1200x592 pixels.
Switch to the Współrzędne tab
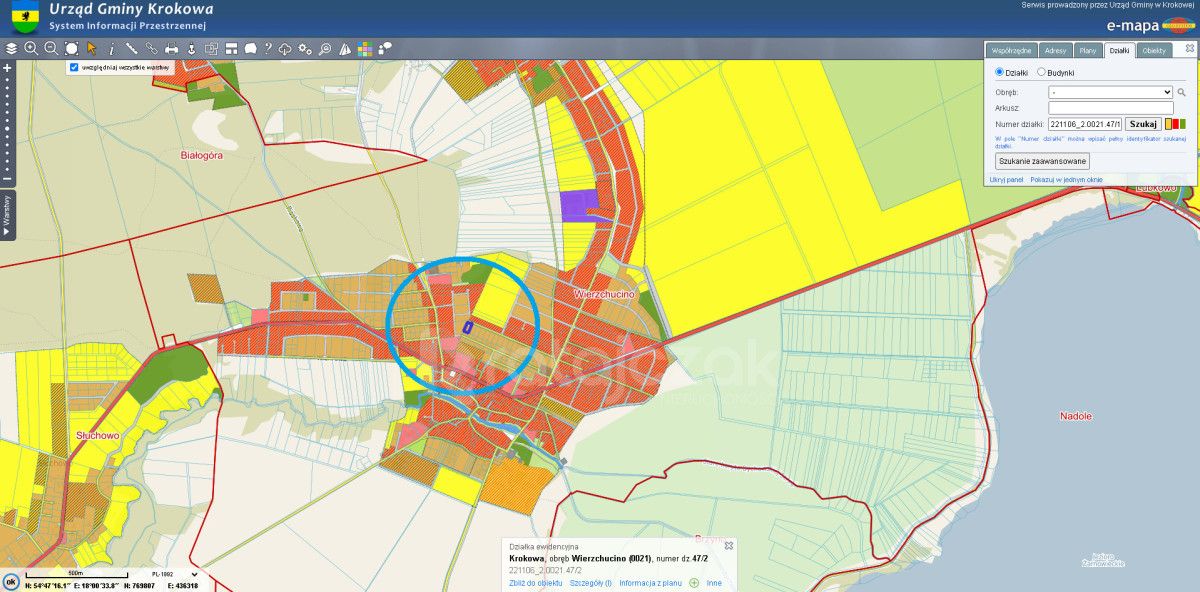point(1011,50)
